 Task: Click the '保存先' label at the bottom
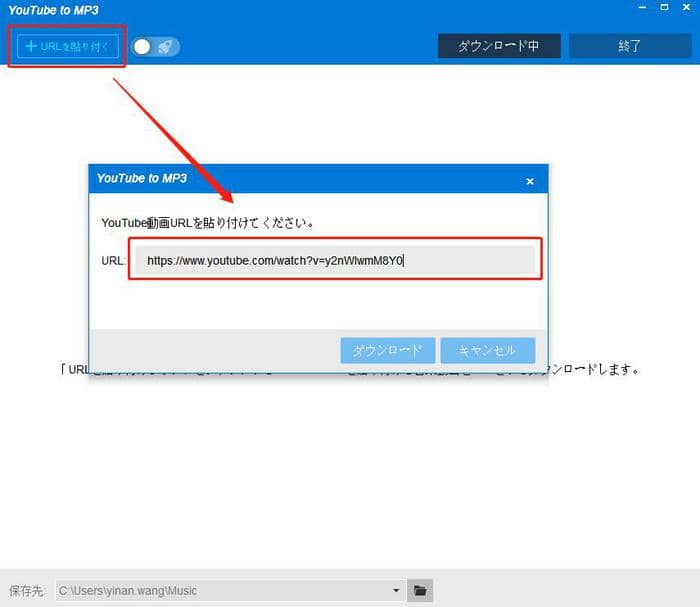click(x=26, y=591)
